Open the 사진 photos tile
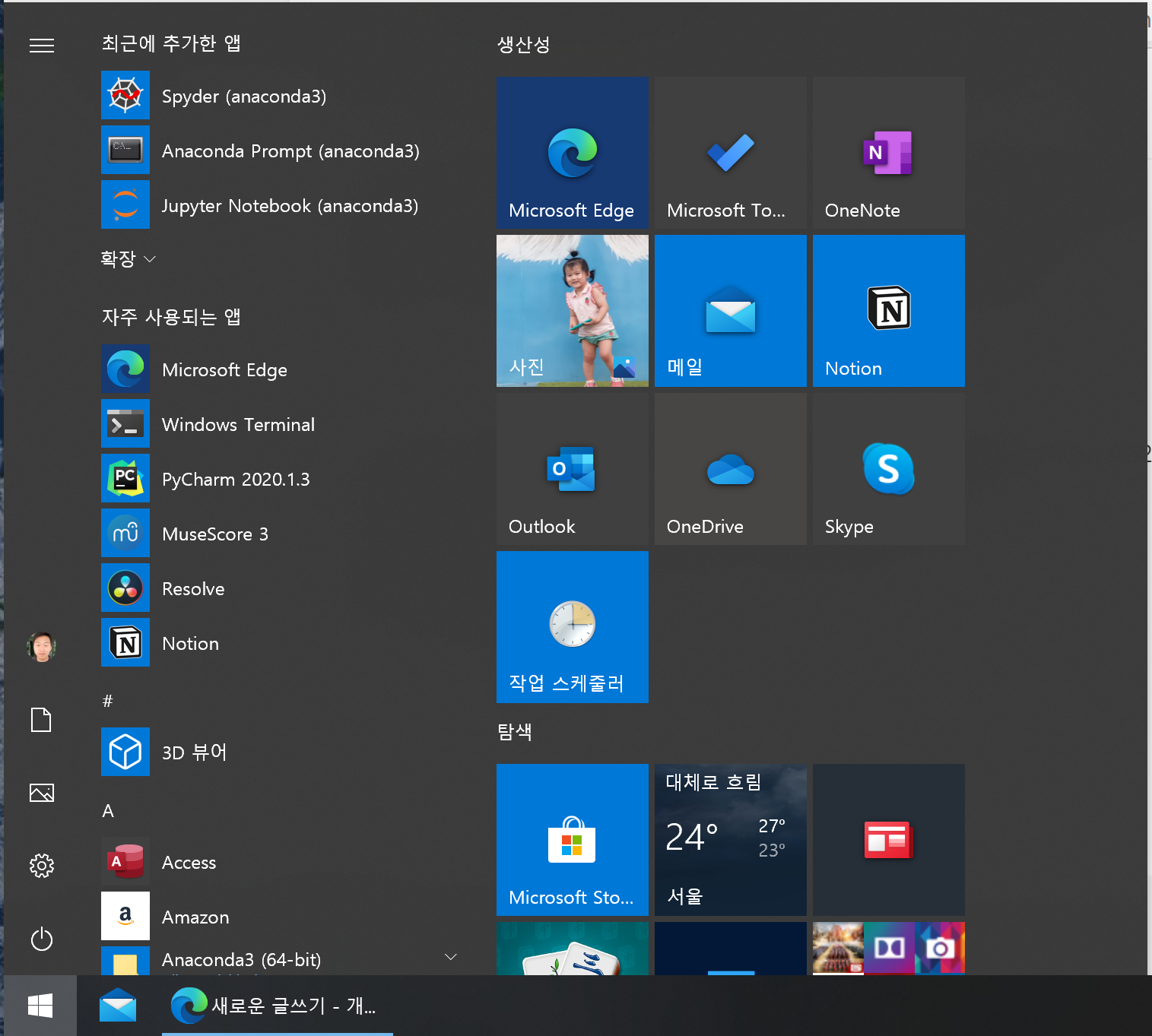The height and width of the screenshot is (1036, 1152). tap(573, 311)
